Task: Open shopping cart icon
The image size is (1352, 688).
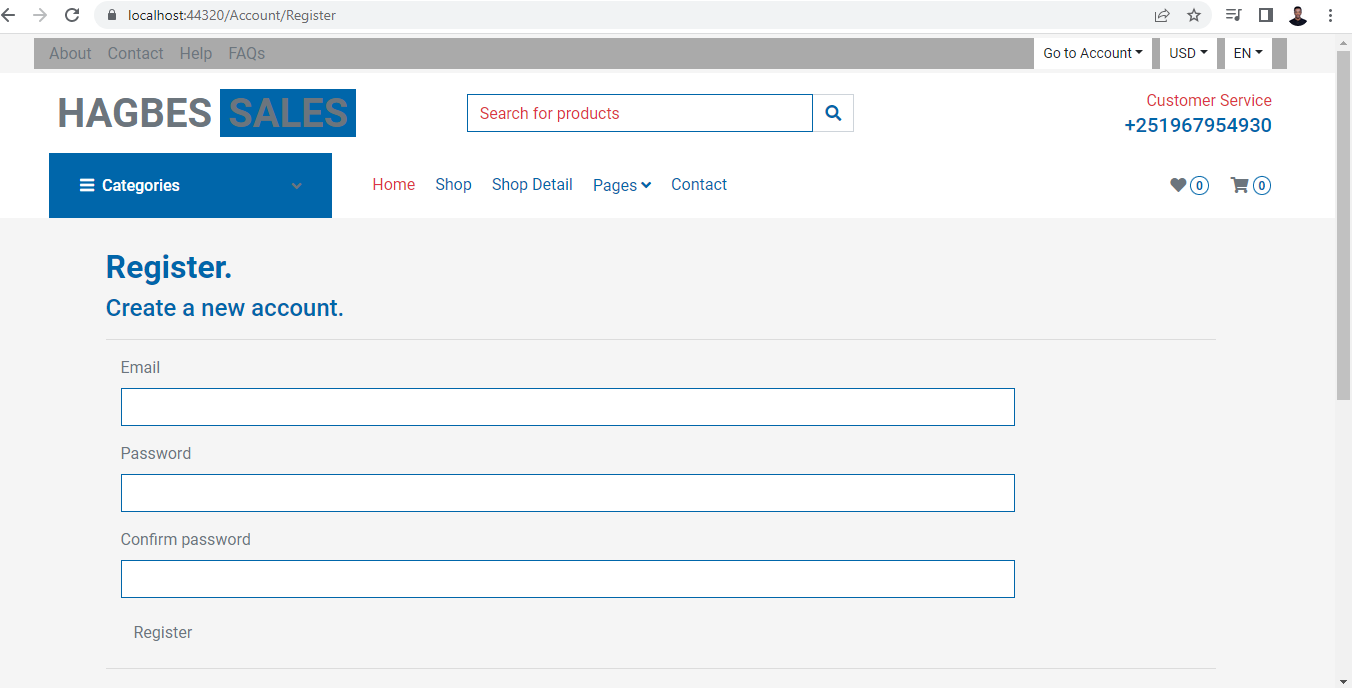Action: coord(1239,185)
